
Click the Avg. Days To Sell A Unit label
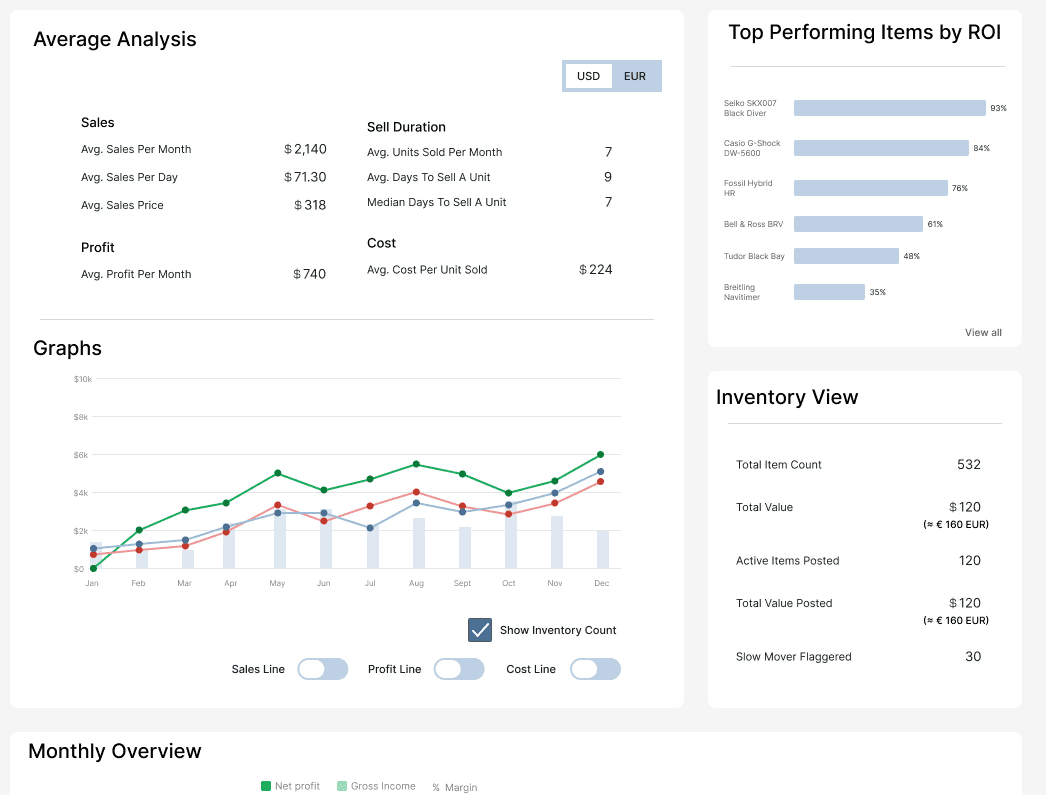click(428, 177)
